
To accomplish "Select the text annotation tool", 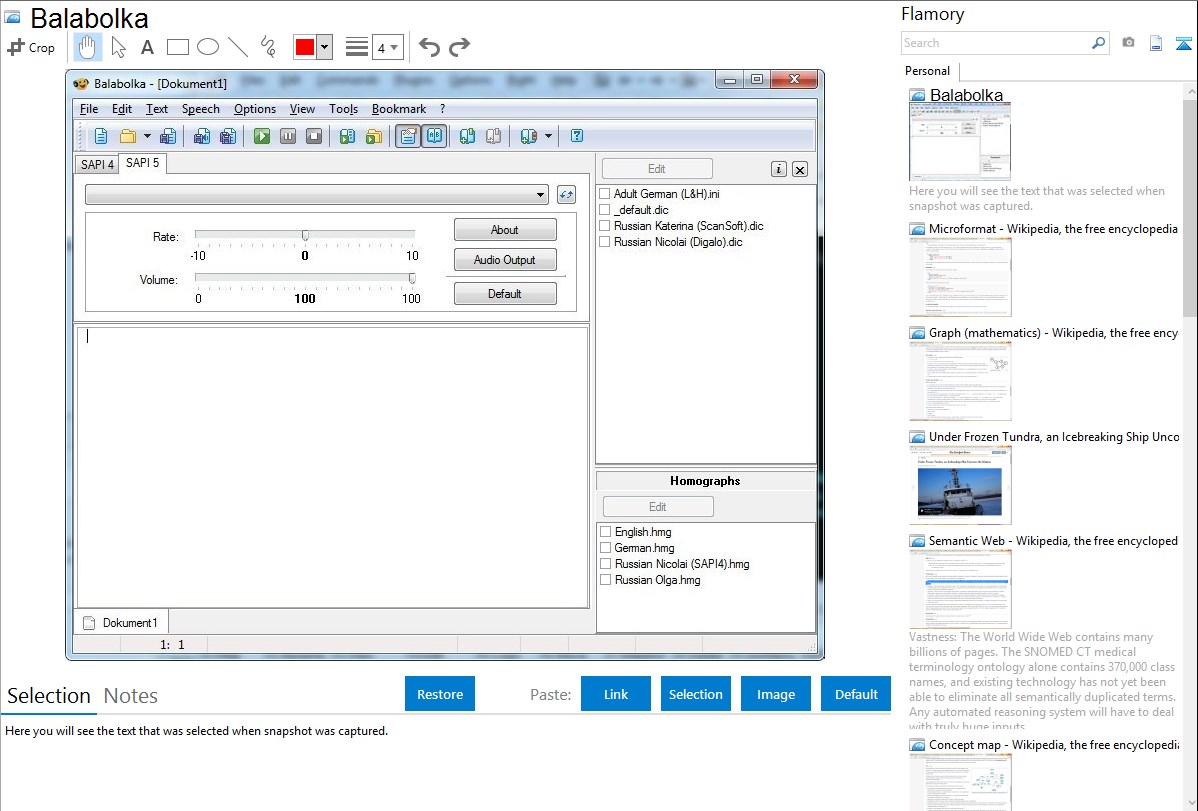I will (x=147, y=47).
